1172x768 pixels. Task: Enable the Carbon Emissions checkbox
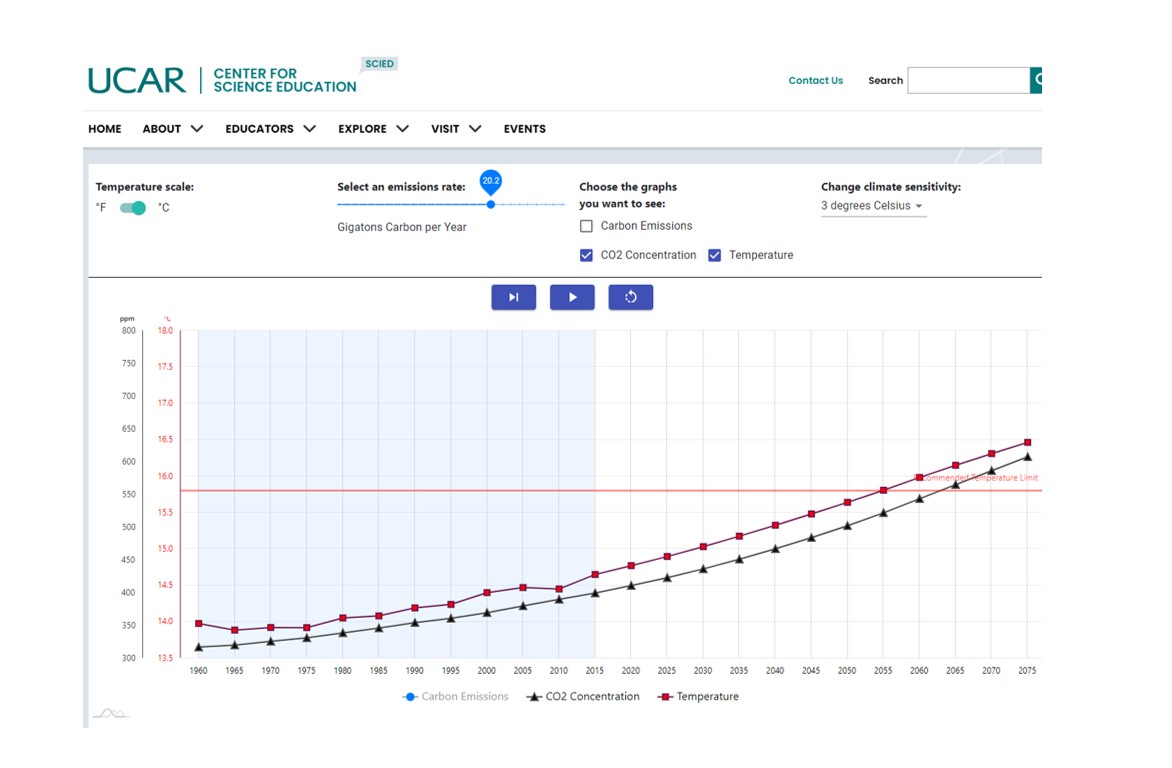click(x=587, y=226)
